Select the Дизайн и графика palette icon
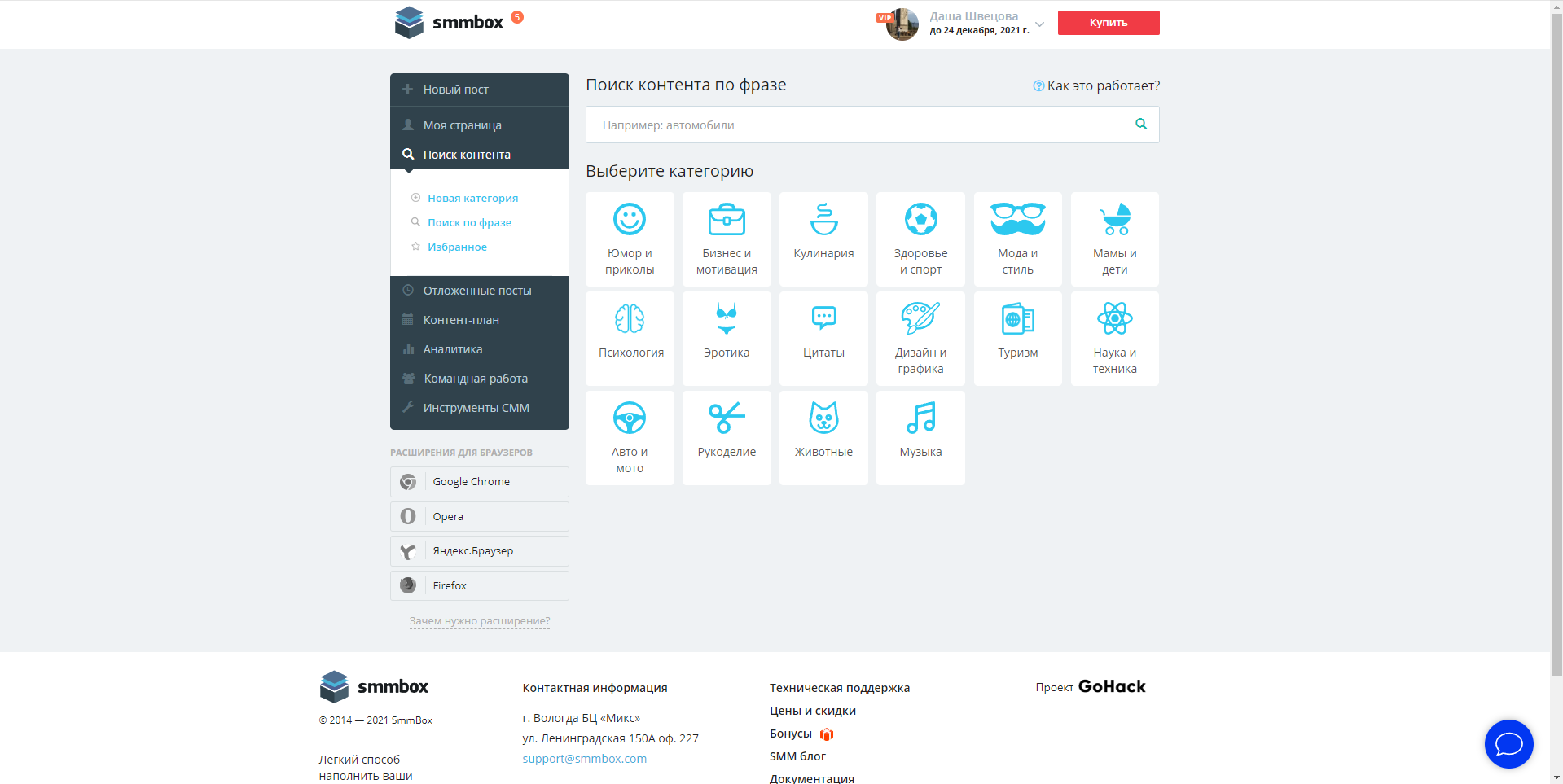This screenshot has width=1563, height=784. [920, 318]
